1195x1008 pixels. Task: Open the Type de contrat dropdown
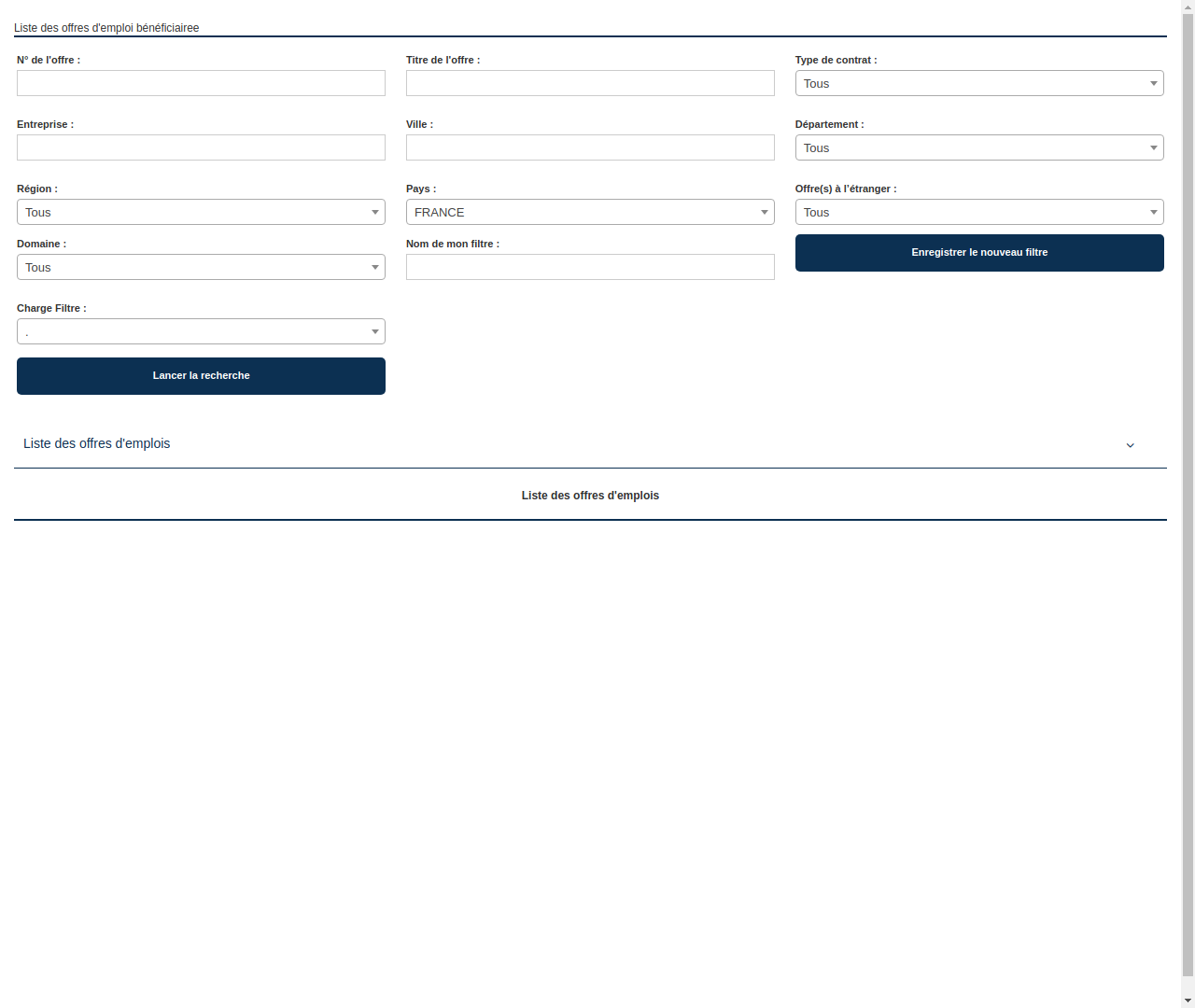(x=978, y=83)
